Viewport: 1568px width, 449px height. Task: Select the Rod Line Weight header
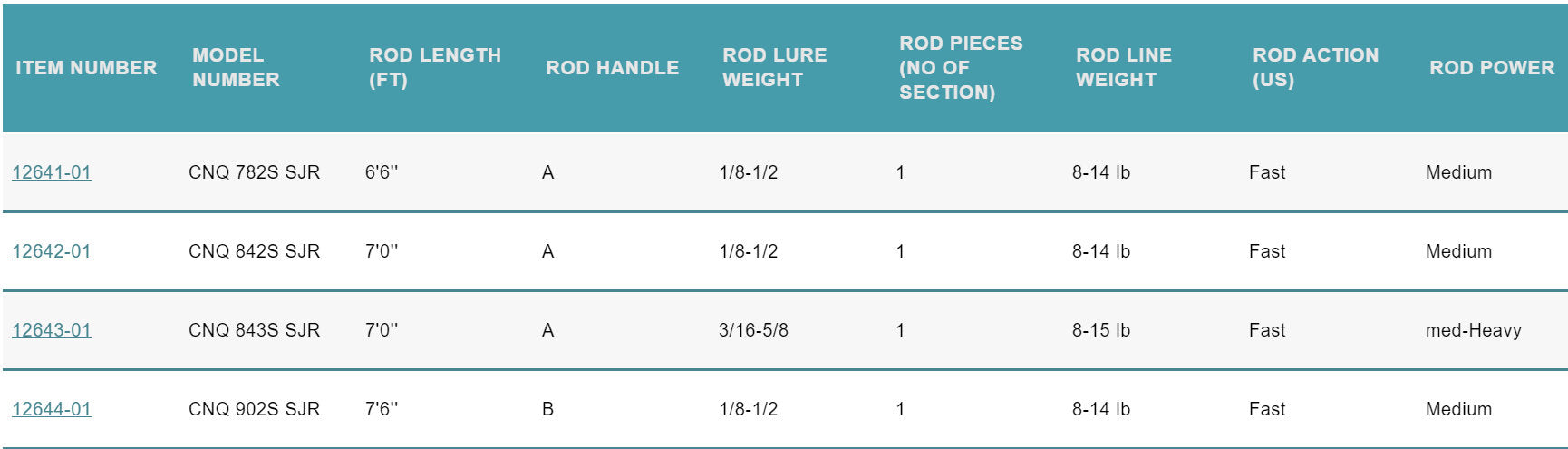tap(1123, 68)
